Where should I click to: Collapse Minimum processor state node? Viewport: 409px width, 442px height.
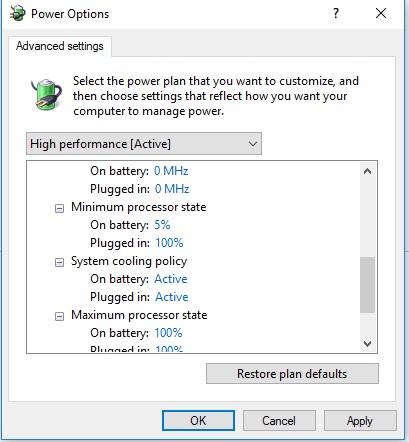pos(59,209)
